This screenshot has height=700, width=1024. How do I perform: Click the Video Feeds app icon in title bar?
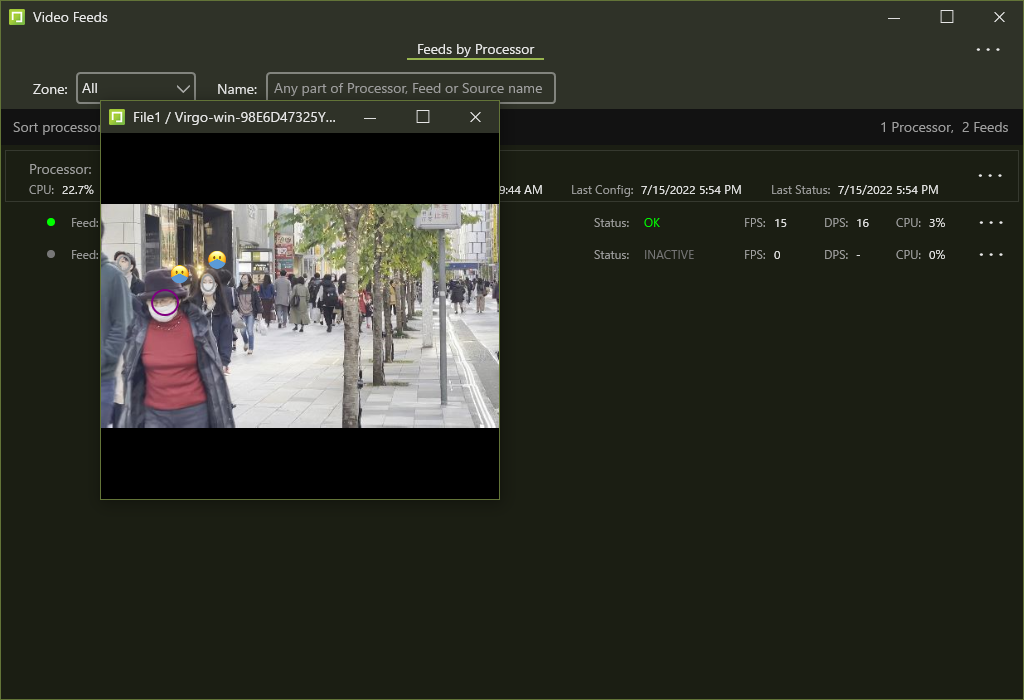[x=16, y=17]
